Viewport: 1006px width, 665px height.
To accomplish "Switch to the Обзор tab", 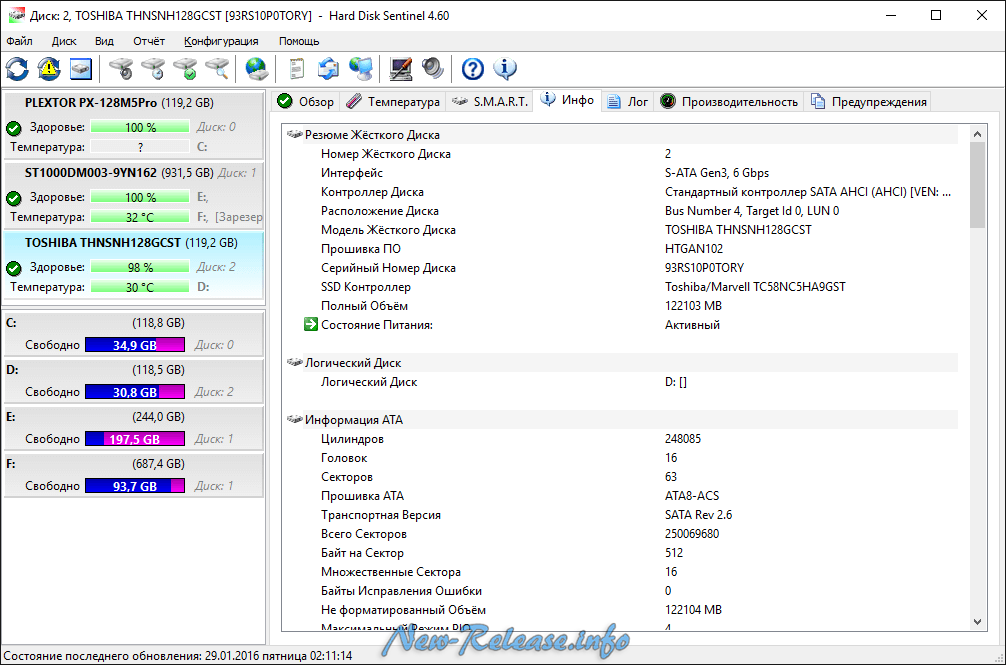I will 306,102.
